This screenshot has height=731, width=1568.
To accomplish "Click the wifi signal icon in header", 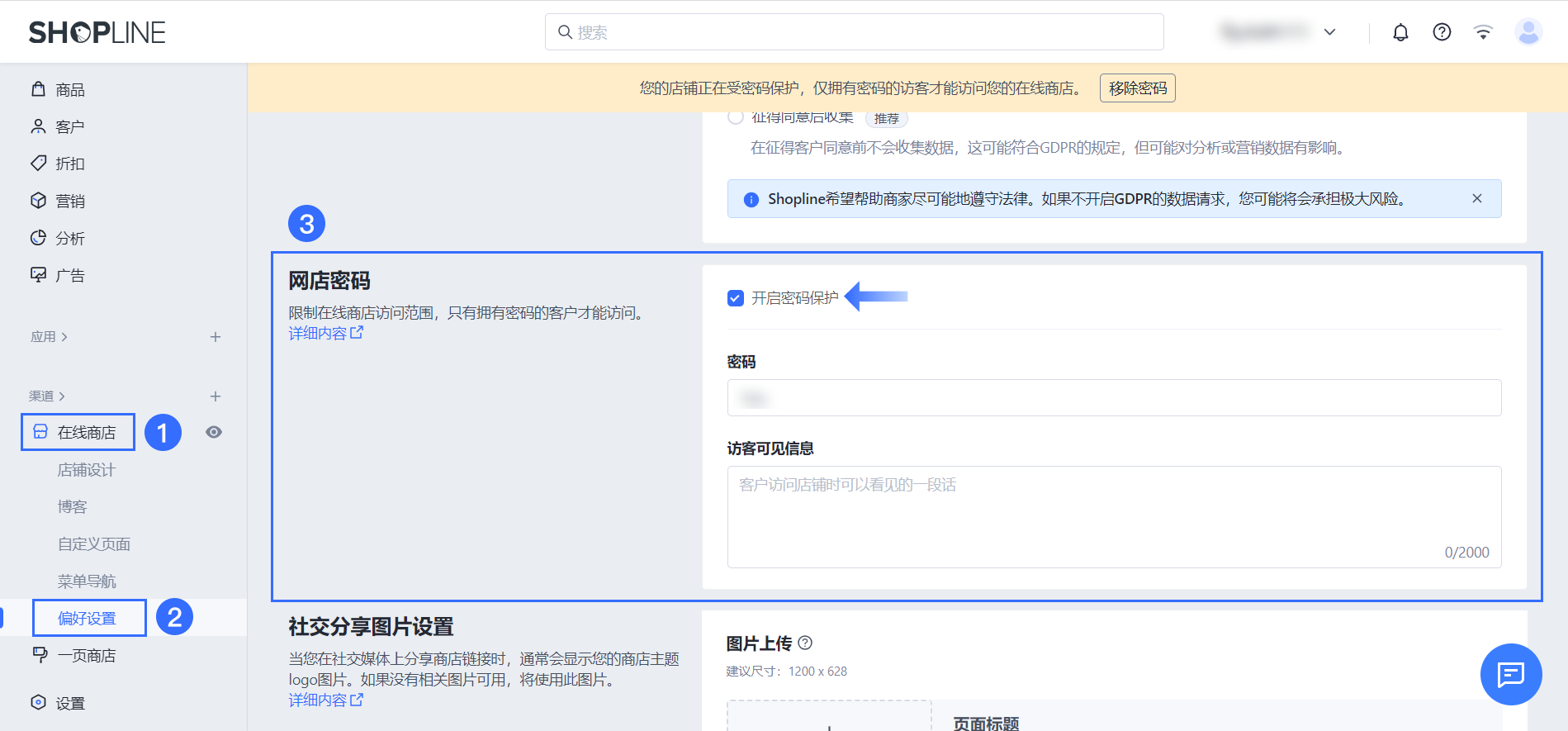I will tap(1483, 32).
